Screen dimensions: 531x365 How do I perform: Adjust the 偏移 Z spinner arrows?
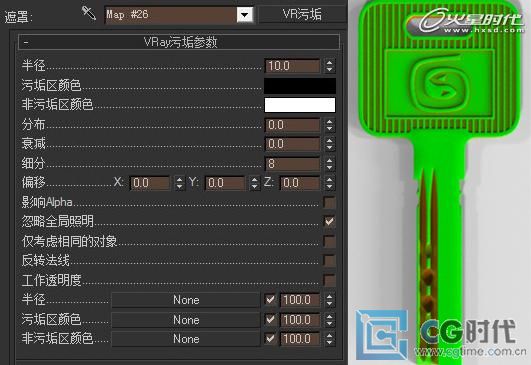pyautogui.click(x=329, y=183)
